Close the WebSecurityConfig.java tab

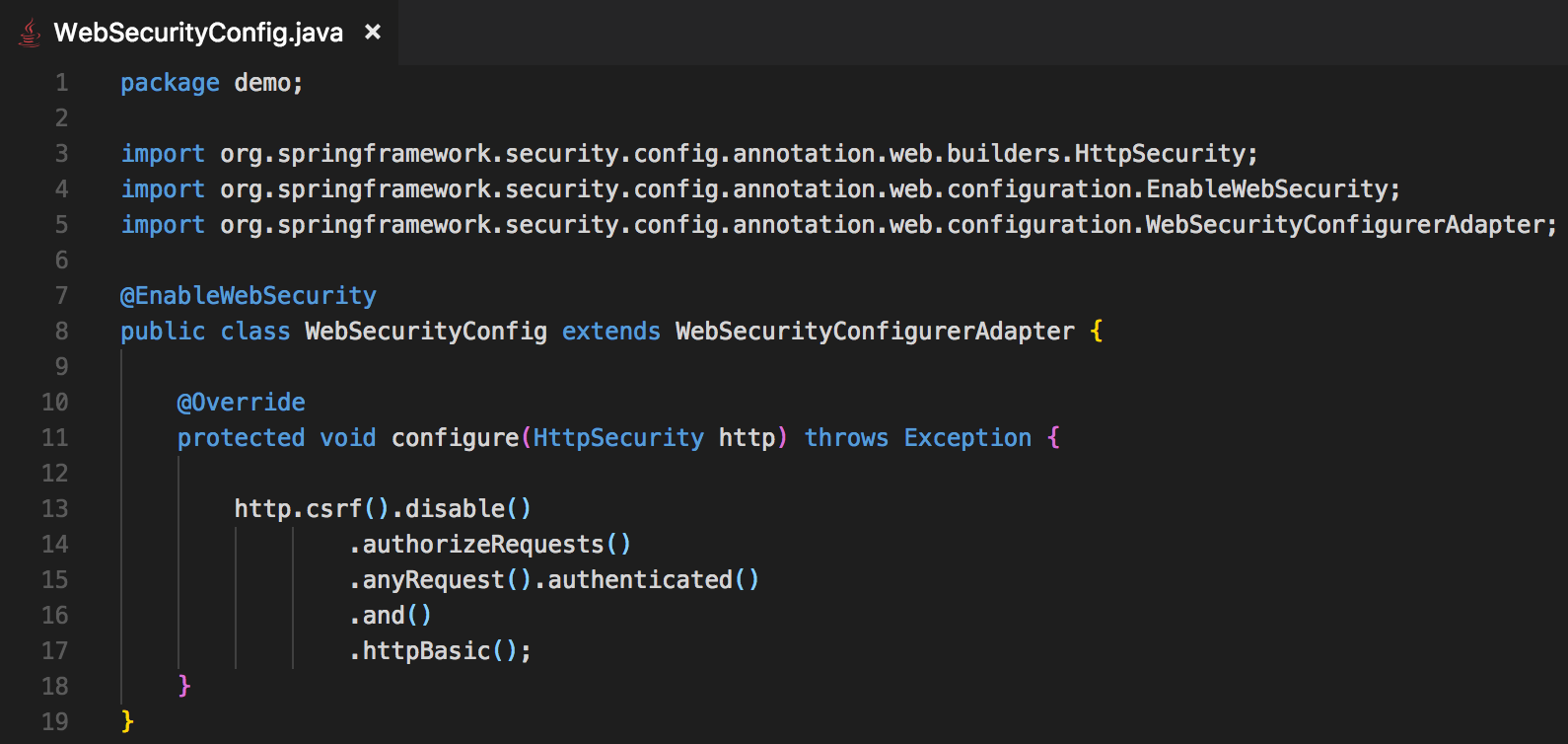(x=373, y=33)
